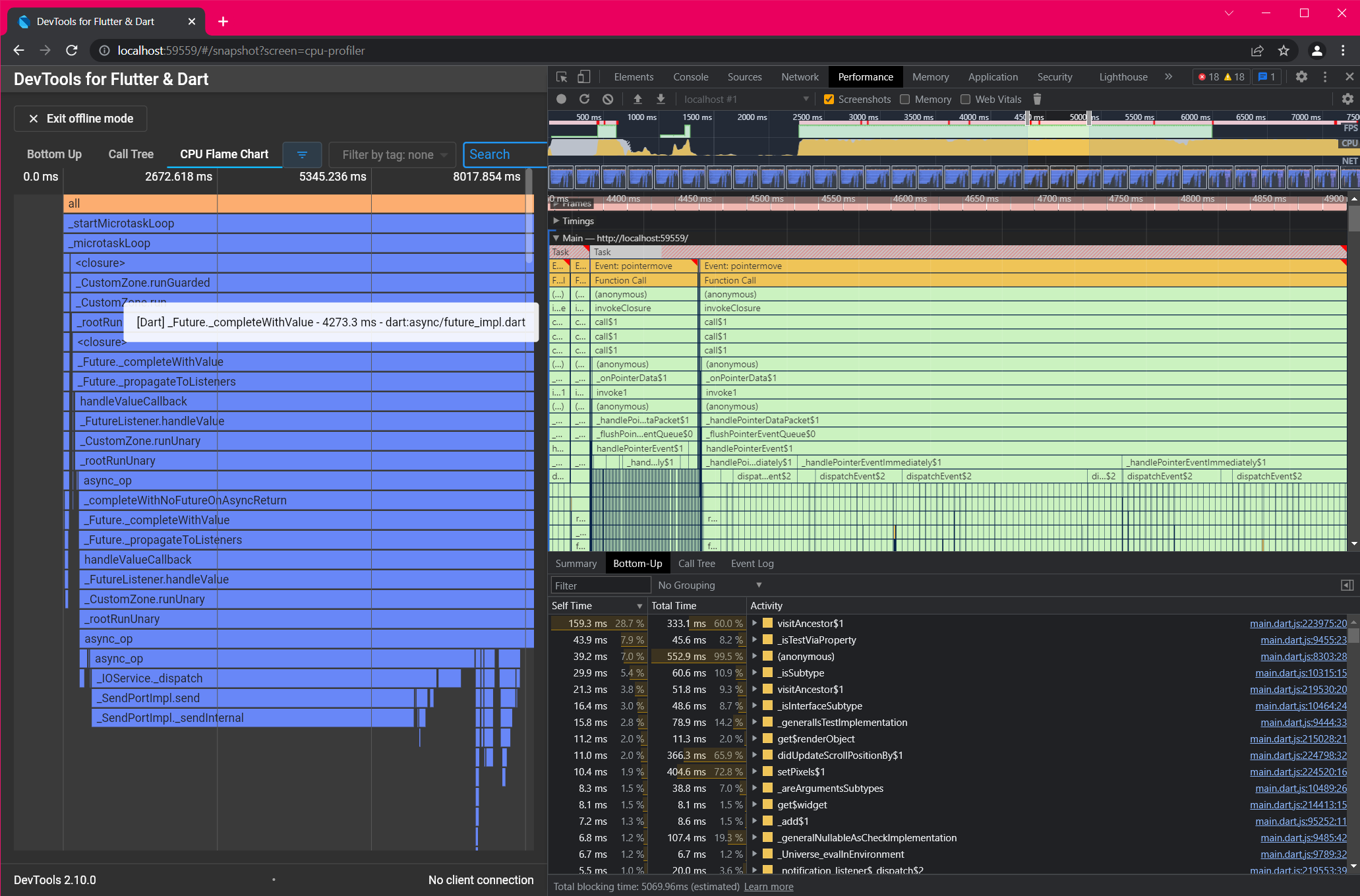This screenshot has height=896, width=1360.
Task: Click Exit offline mode button
Action: coord(80,119)
